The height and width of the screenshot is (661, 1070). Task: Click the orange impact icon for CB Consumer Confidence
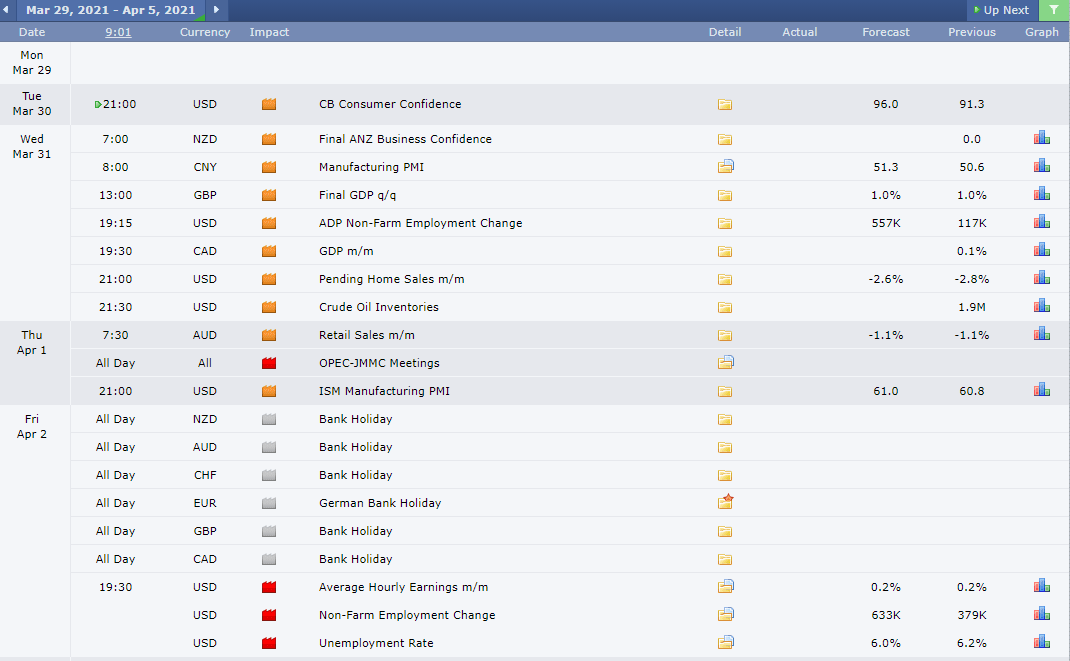pos(269,104)
